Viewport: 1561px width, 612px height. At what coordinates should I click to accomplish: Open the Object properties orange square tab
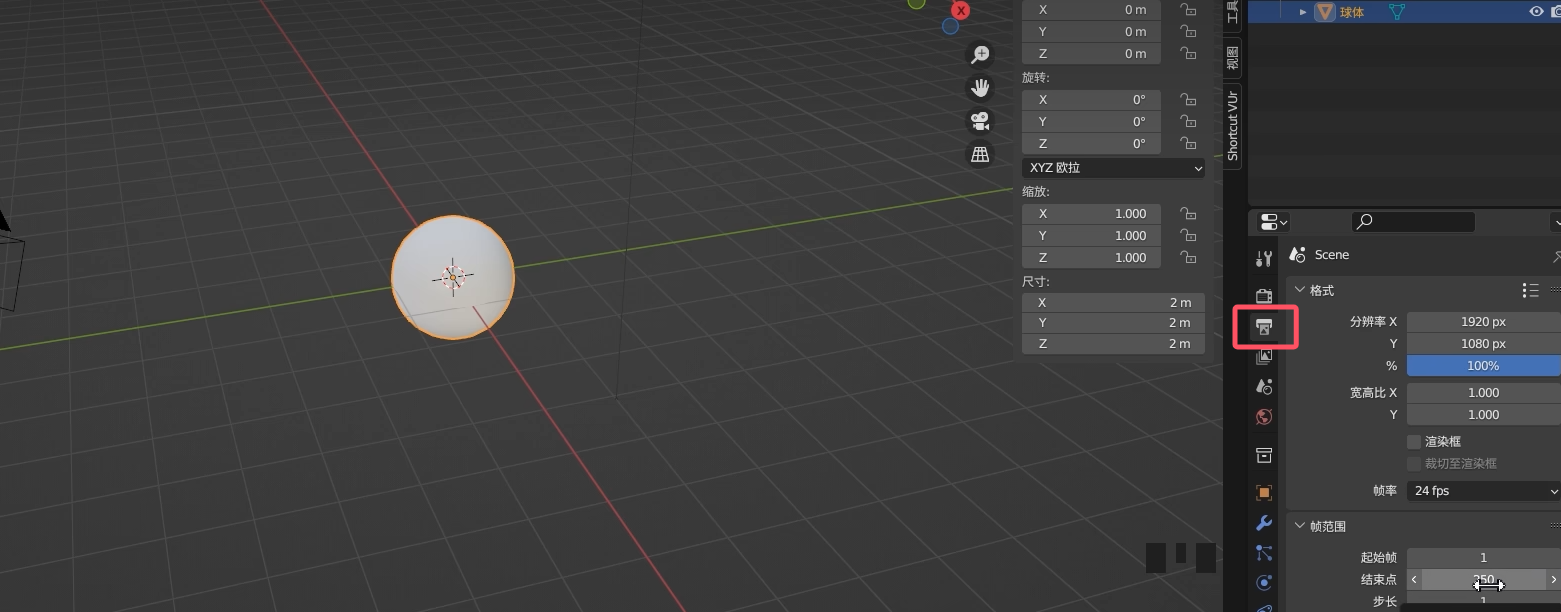pos(1264,493)
